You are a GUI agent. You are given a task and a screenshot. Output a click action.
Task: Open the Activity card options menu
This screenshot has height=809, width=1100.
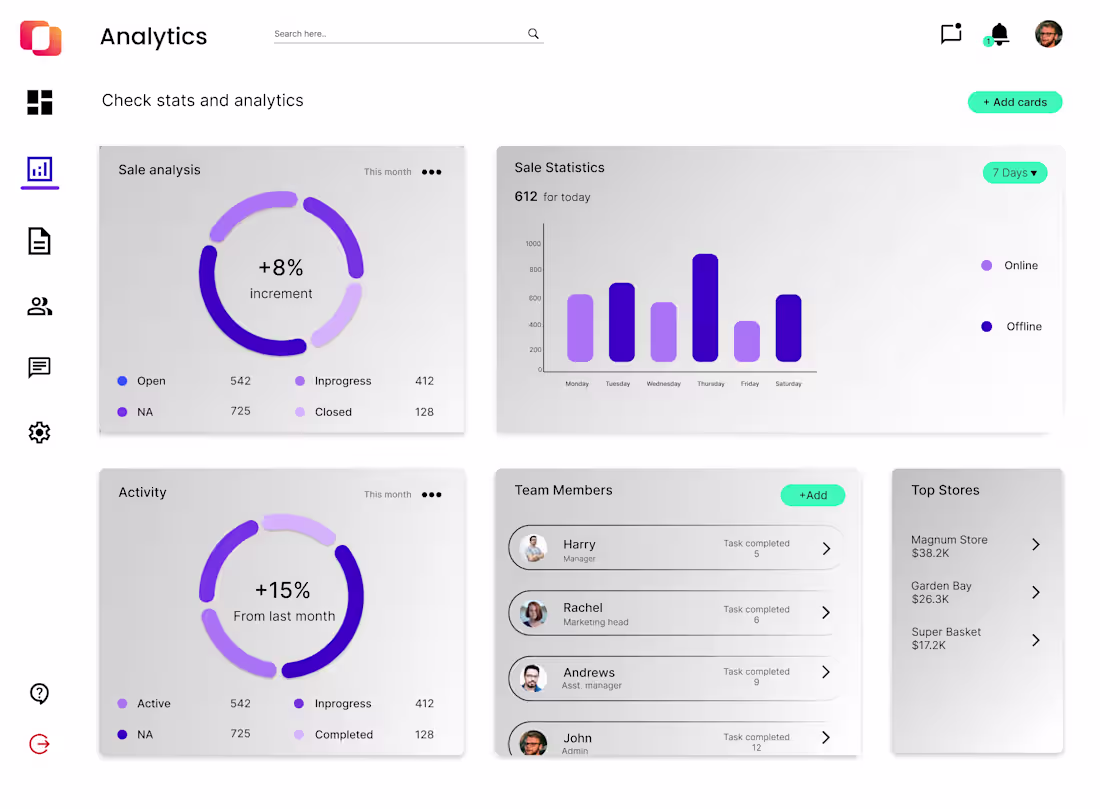click(x=431, y=494)
